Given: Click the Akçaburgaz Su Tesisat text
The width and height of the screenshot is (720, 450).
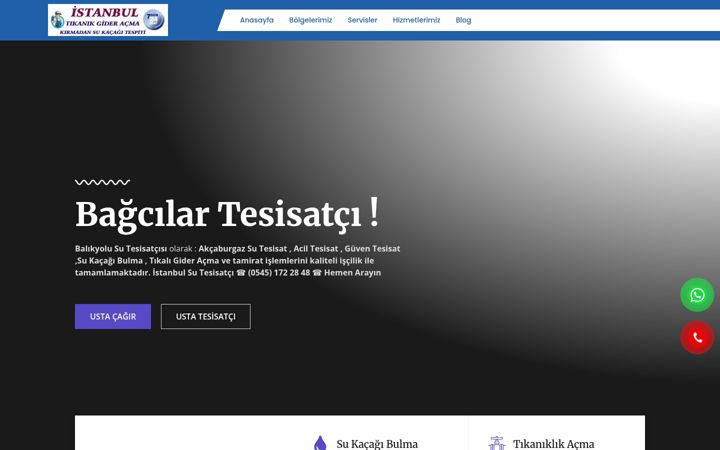Looking at the screenshot, I should point(242,248).
